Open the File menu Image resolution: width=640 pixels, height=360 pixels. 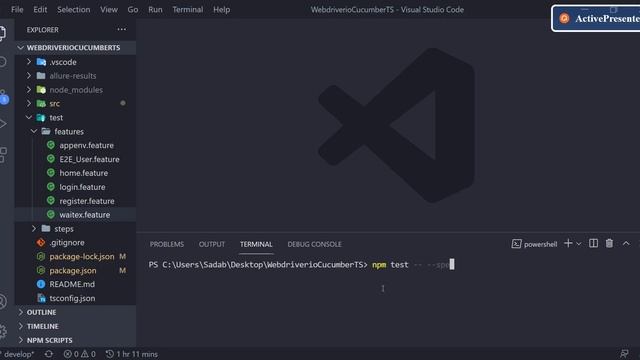click(17, 9)
